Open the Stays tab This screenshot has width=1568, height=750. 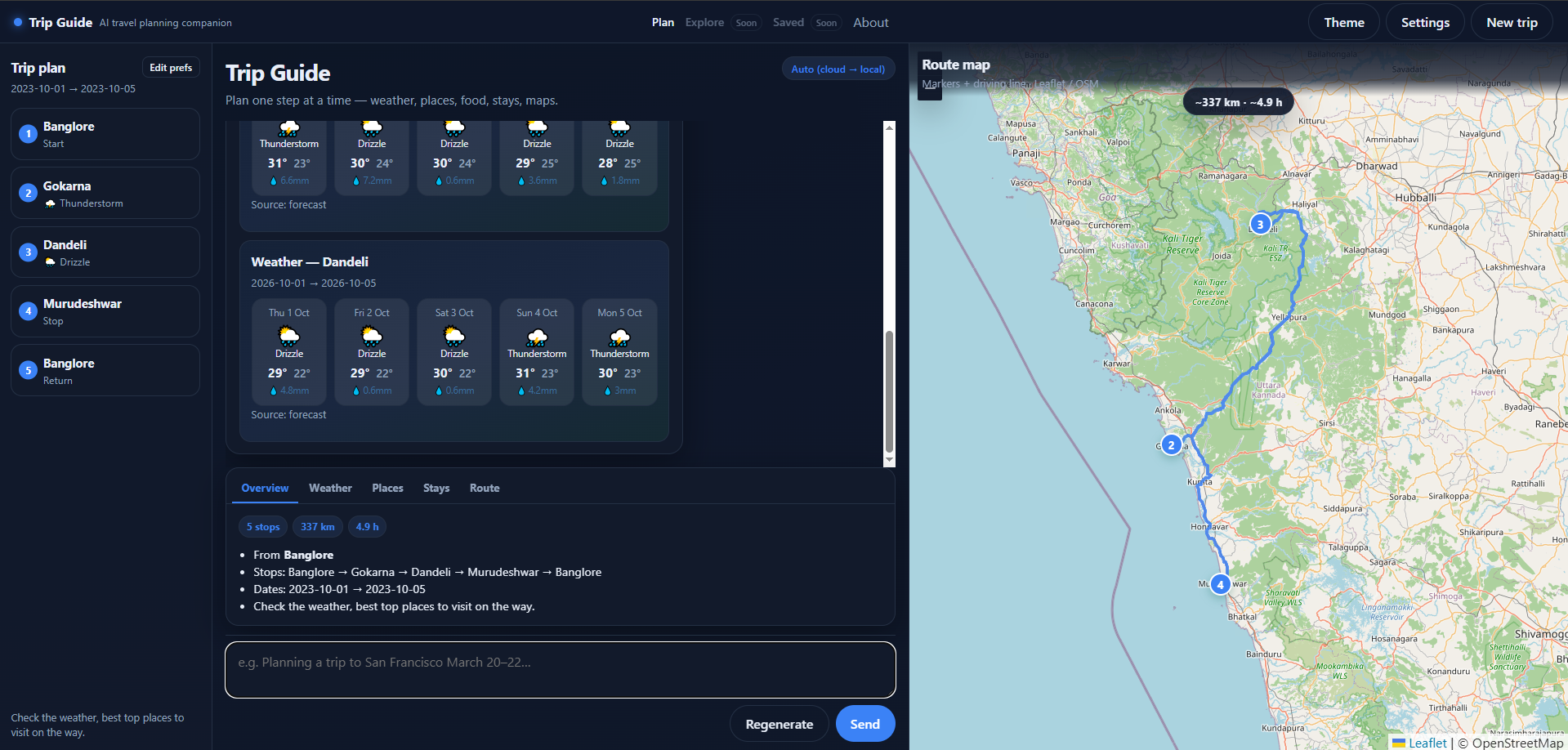tap(436, 488)
